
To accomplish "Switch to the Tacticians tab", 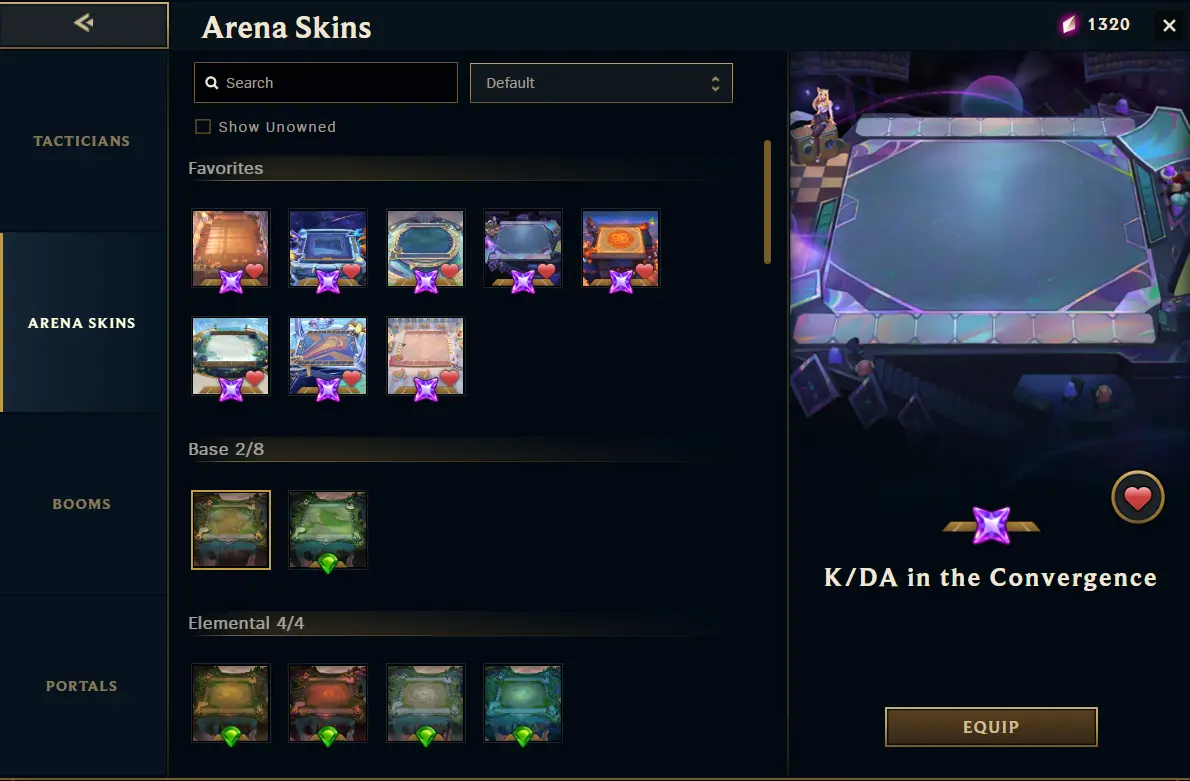I will coord(82,141).
